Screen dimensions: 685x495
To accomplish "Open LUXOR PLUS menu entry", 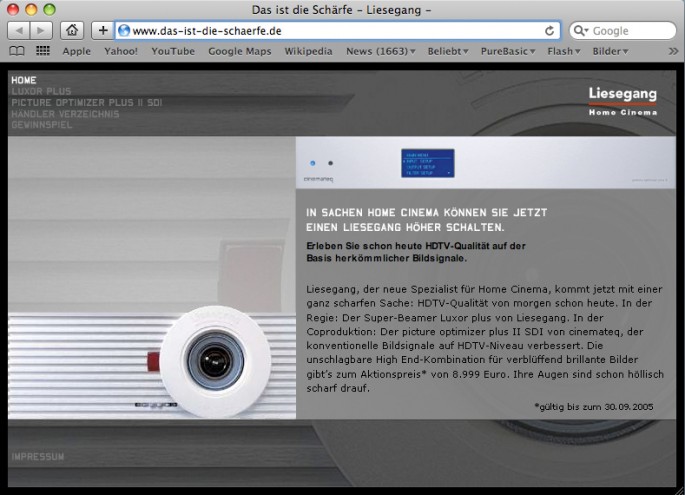I will [41, 91].
